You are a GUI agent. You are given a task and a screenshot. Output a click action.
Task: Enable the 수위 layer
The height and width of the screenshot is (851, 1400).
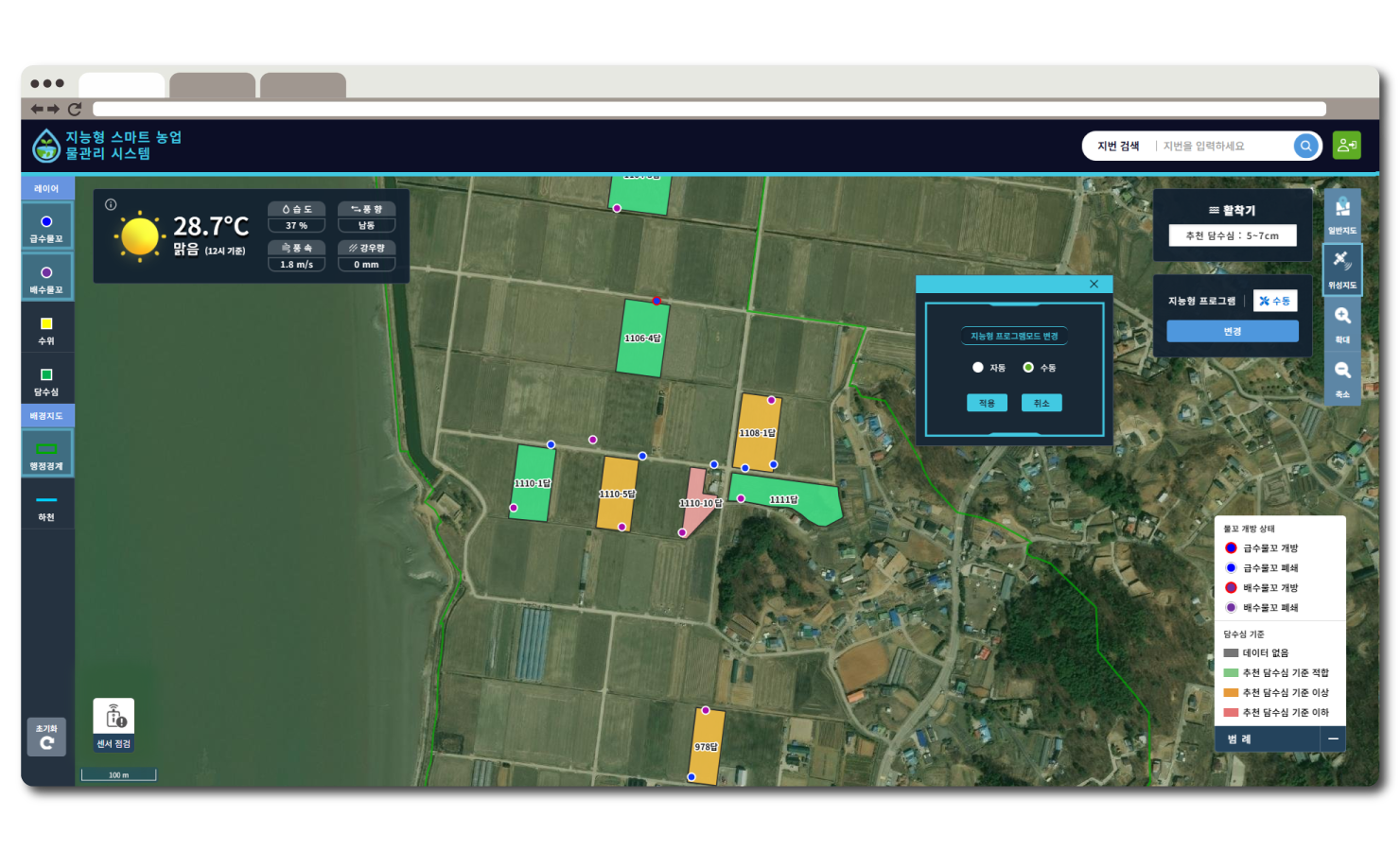(46, 329)
